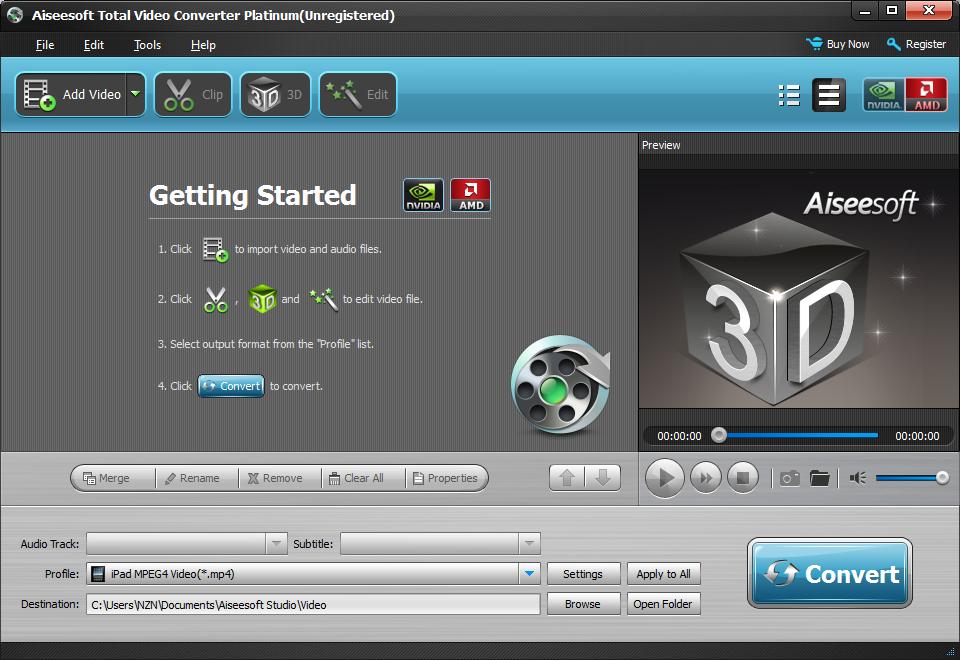
Task: Open the Tools menu
Action: tap(146, 44)
